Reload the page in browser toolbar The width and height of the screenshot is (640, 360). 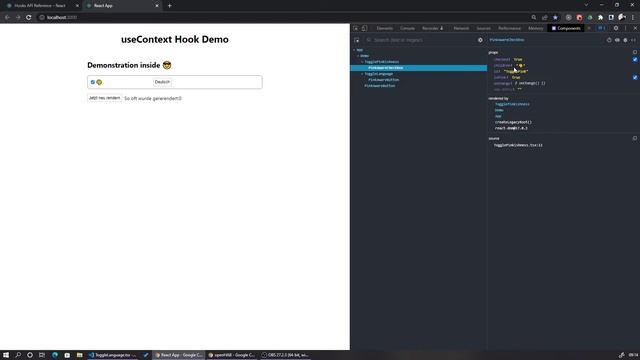click(29, 18)
